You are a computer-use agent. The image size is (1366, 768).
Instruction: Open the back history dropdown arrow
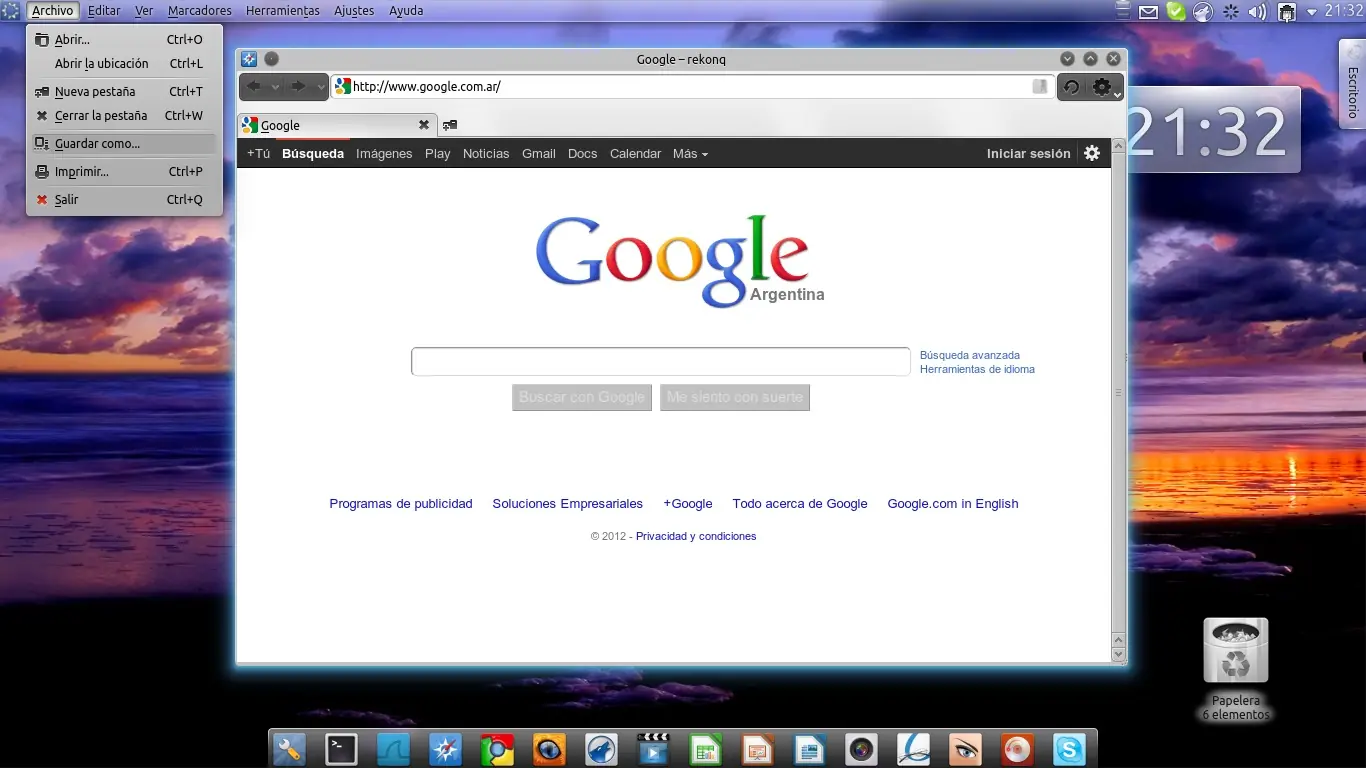(275, 87)
